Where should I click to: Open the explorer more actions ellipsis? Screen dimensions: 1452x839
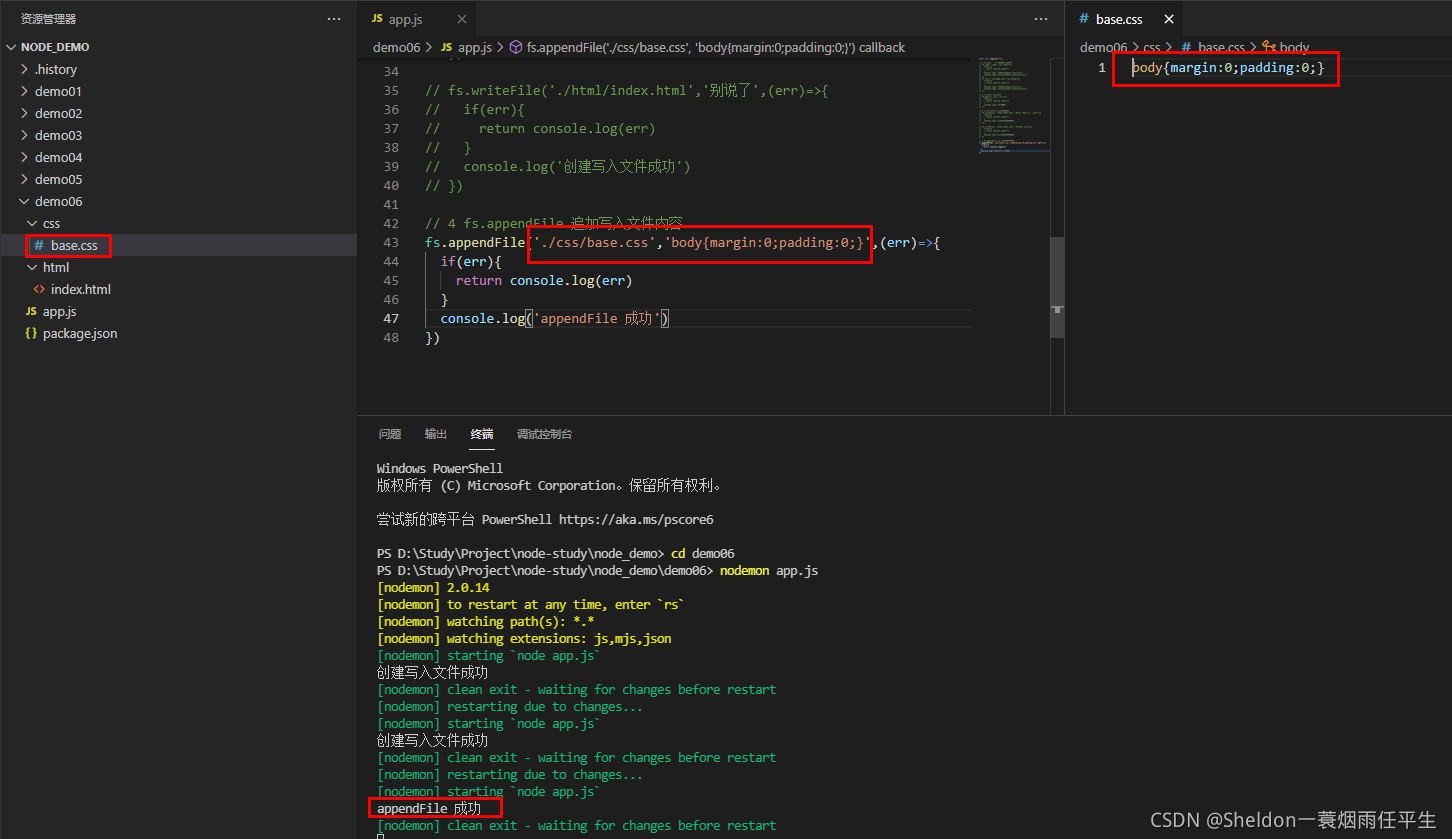[x=334, y=19]
